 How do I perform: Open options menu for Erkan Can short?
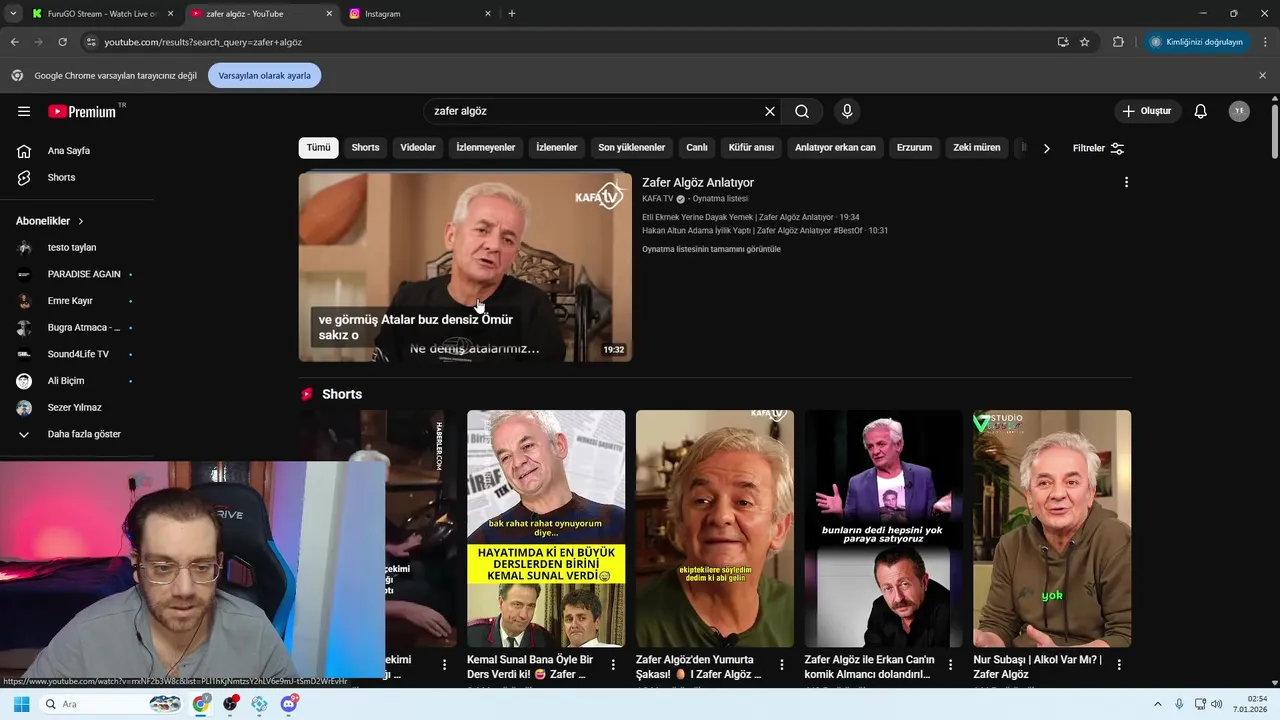click(x=950, y=665)
